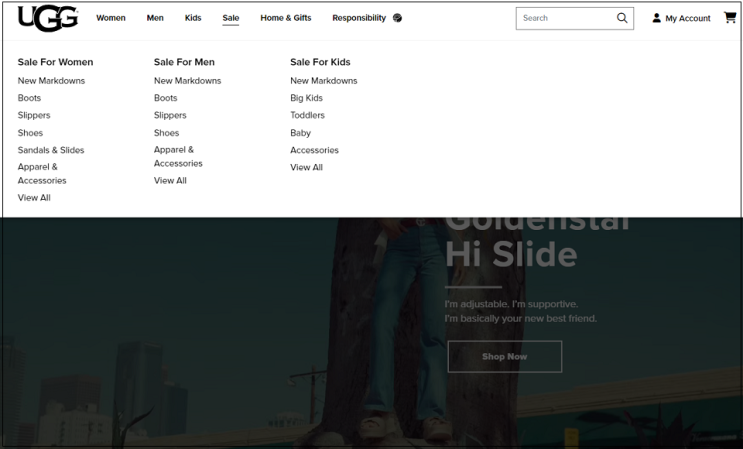This screenshot has height=449, width=743.
Task: Open the Men menu
Action: click(155, 18)
